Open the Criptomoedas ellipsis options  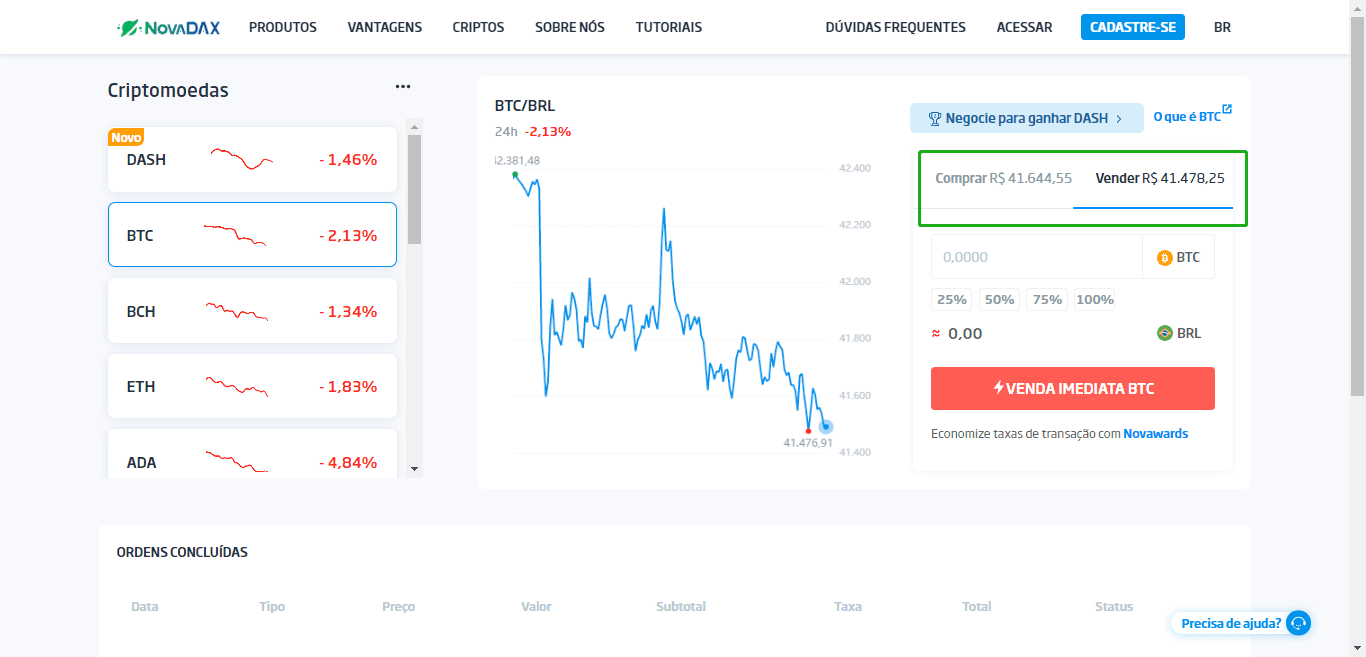pos(403,86)
